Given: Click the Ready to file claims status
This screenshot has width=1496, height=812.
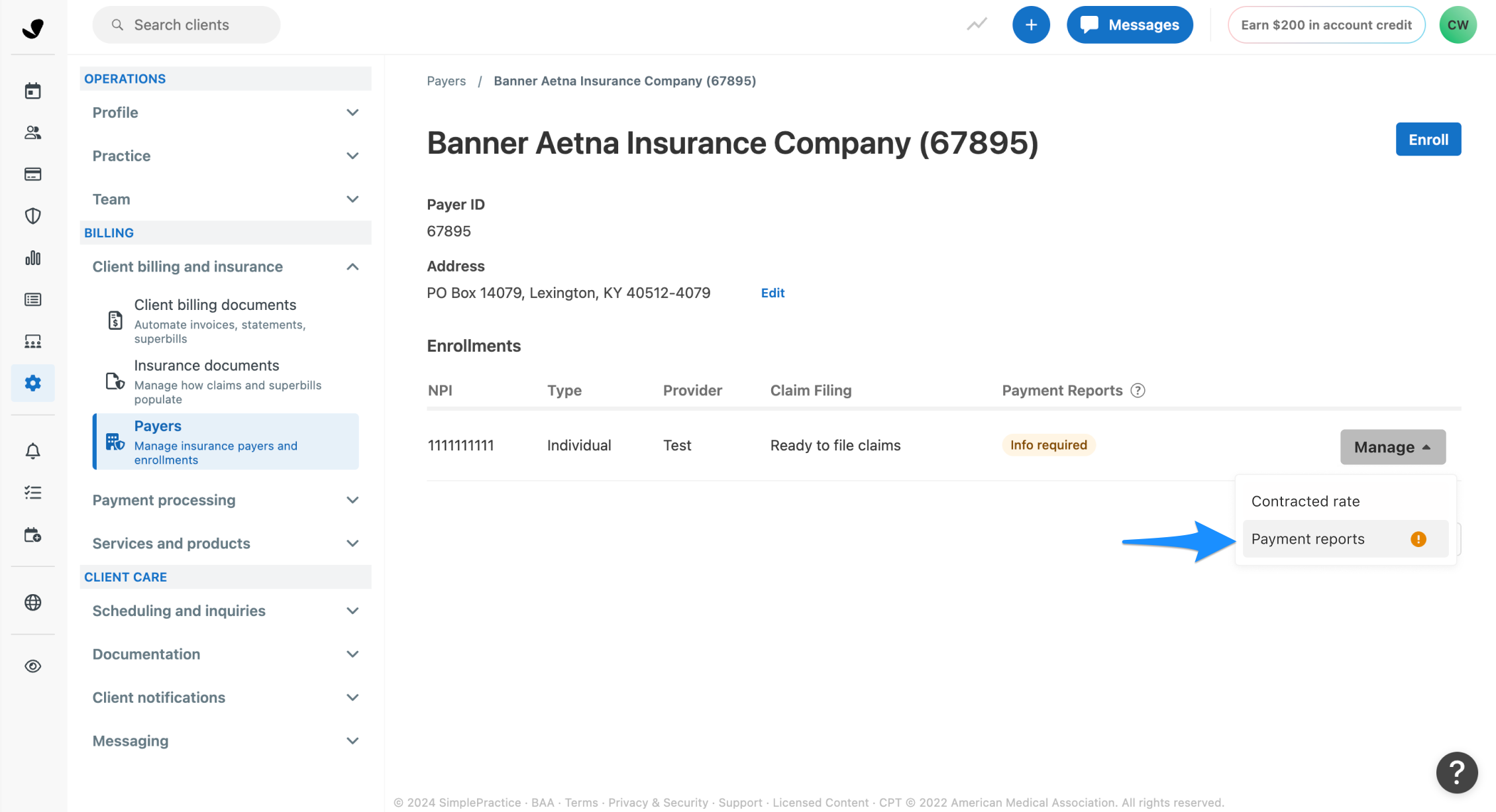Looking at the screenshot, I should (835, 445).
